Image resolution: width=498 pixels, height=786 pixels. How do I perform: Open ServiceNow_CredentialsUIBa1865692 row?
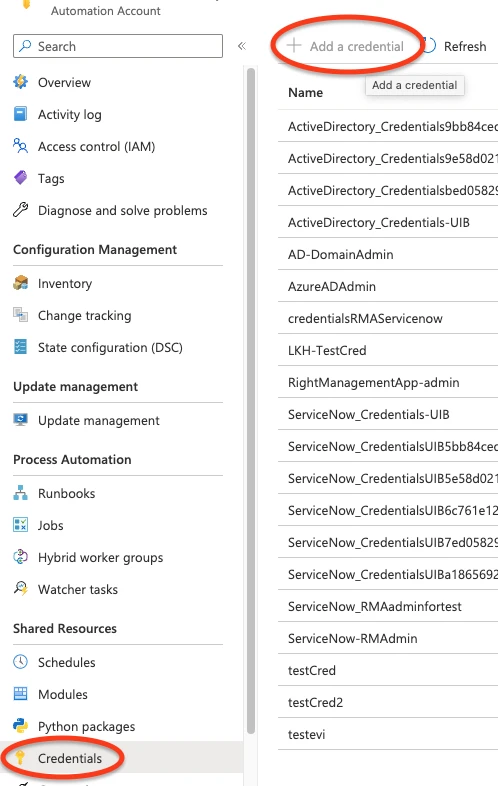point(388,574)
